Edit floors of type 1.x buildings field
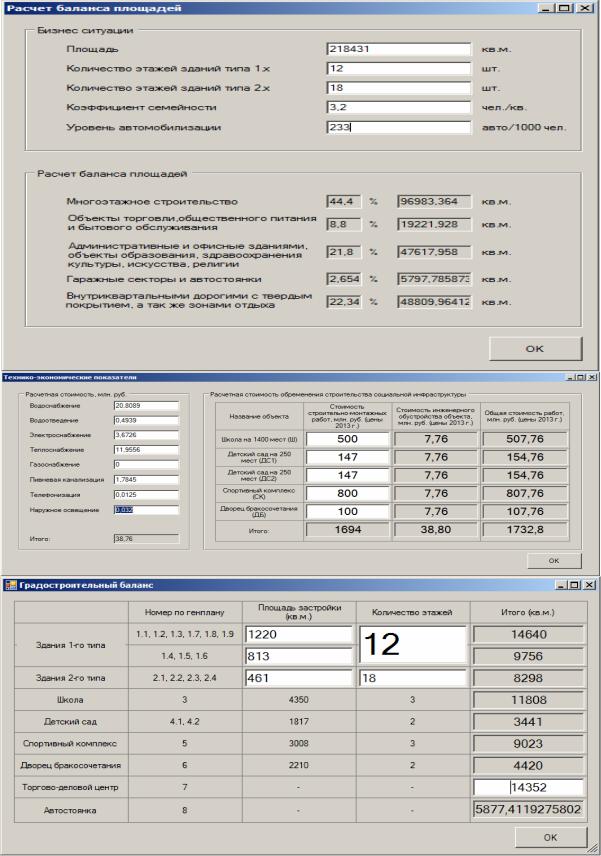Image resolution: width=601 pixels, height=856 pixels. tap(398, 69)
